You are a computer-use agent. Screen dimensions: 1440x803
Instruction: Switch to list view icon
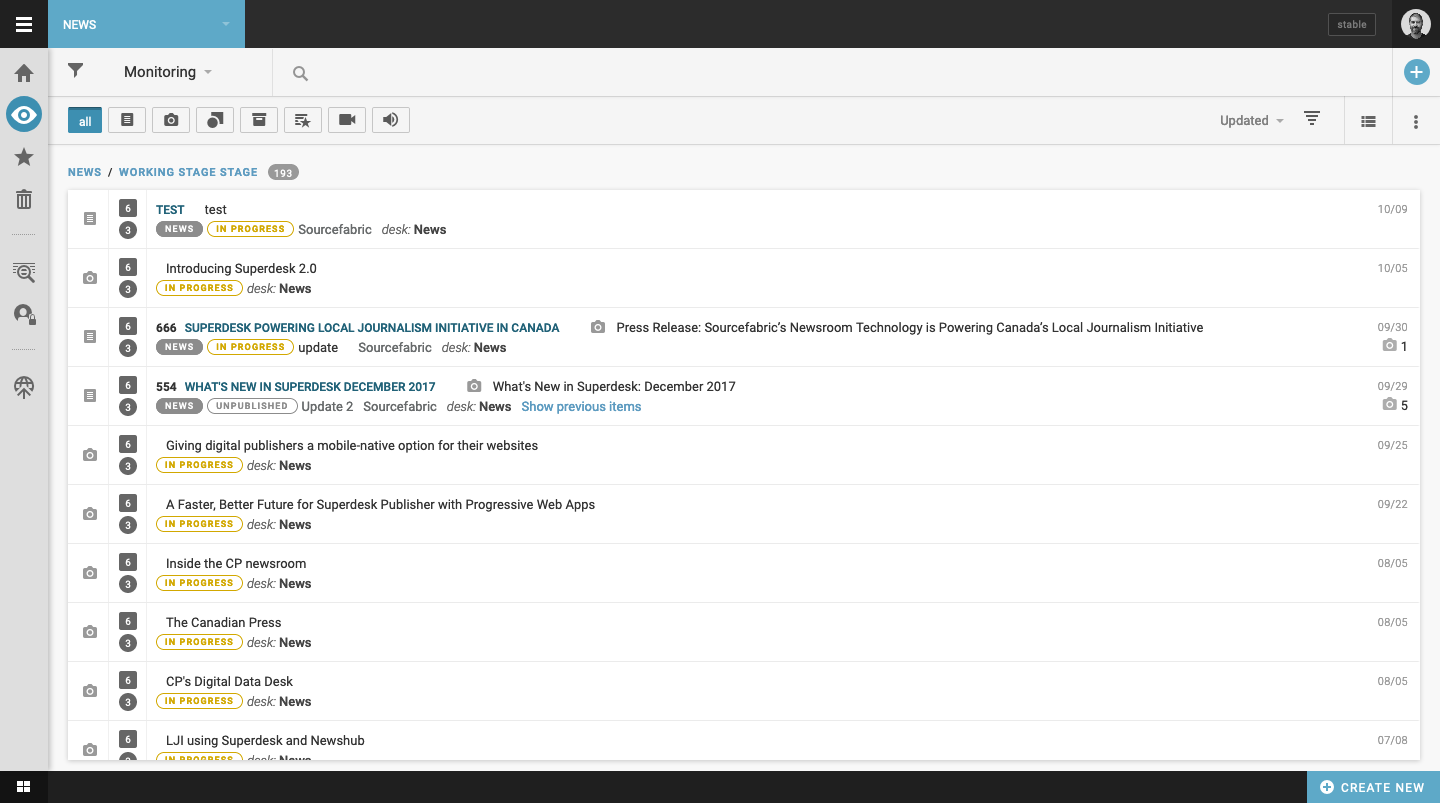point(1368,121)
